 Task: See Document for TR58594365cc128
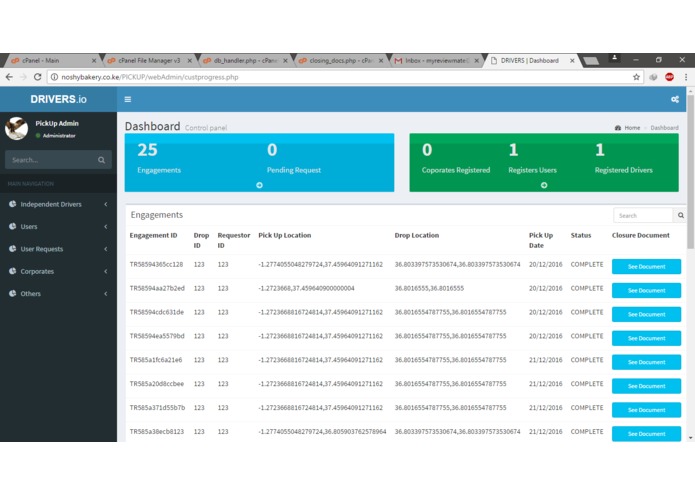[x=646, y=267]
